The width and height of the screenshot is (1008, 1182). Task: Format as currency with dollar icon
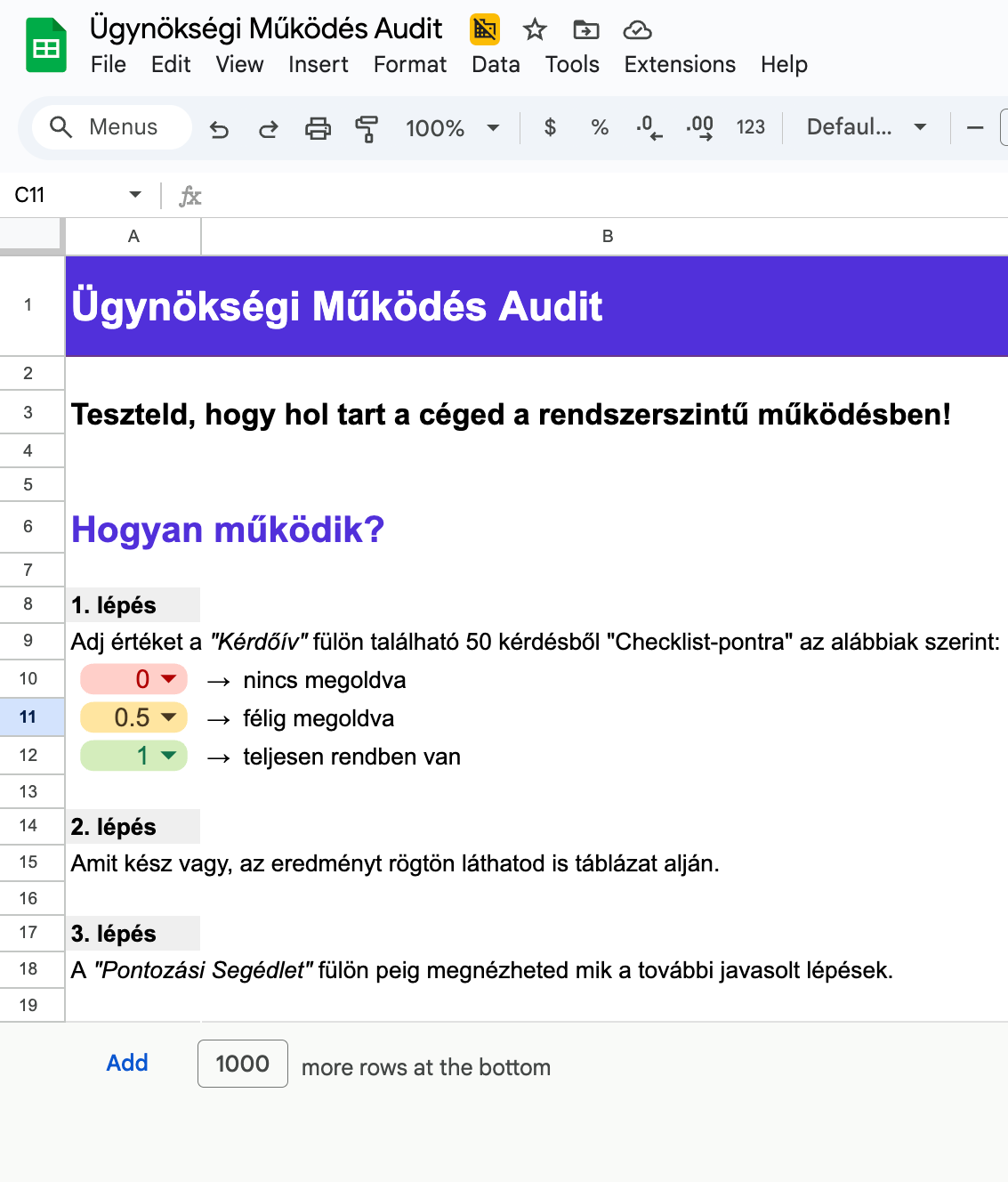(550, 127)
